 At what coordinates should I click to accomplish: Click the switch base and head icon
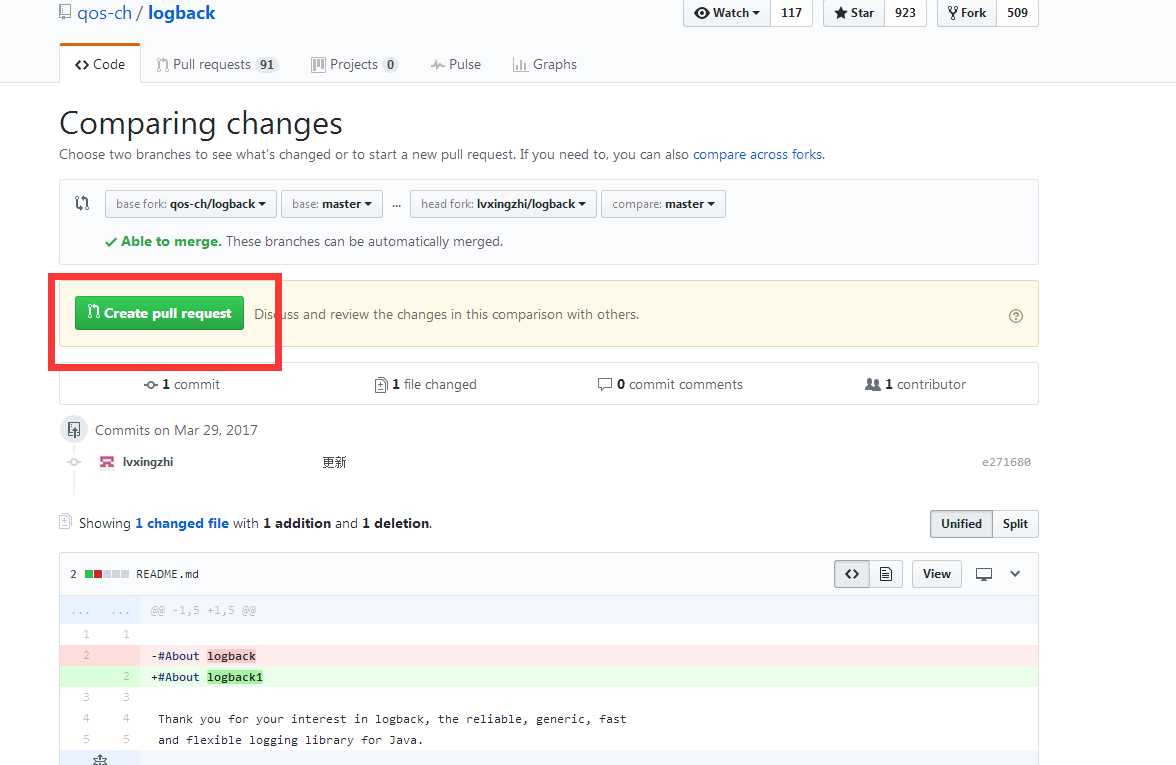coord(82,203)
